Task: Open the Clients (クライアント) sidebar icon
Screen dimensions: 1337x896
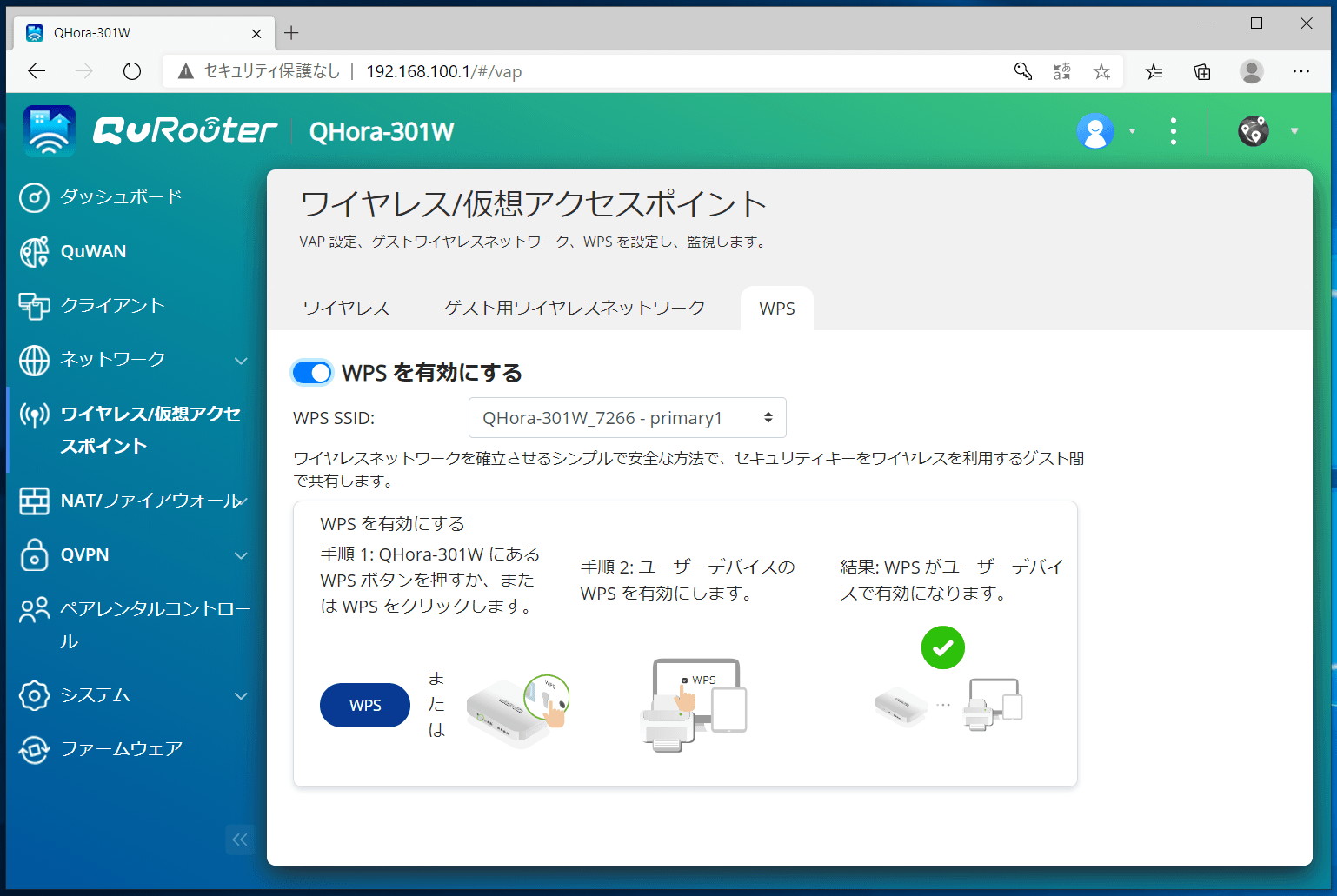Action: click(x=34, y=305)
